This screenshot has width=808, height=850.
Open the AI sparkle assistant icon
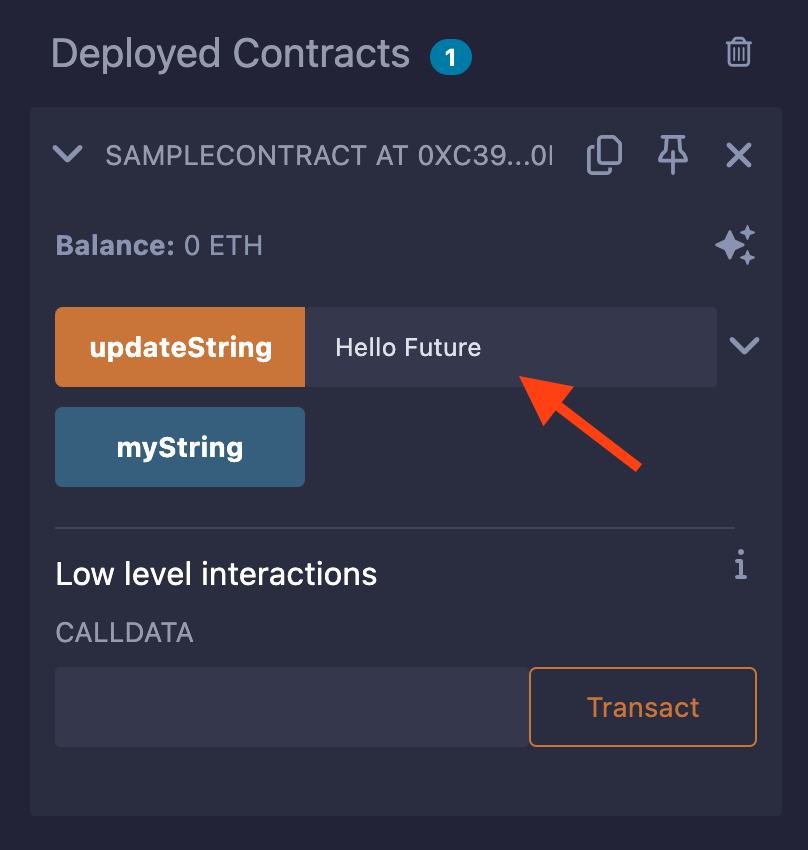735,245
